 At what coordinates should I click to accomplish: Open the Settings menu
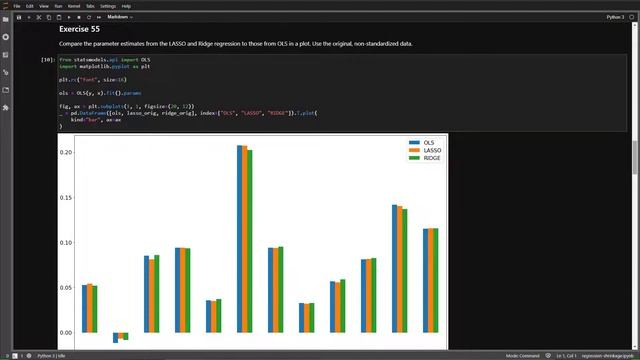108,6
